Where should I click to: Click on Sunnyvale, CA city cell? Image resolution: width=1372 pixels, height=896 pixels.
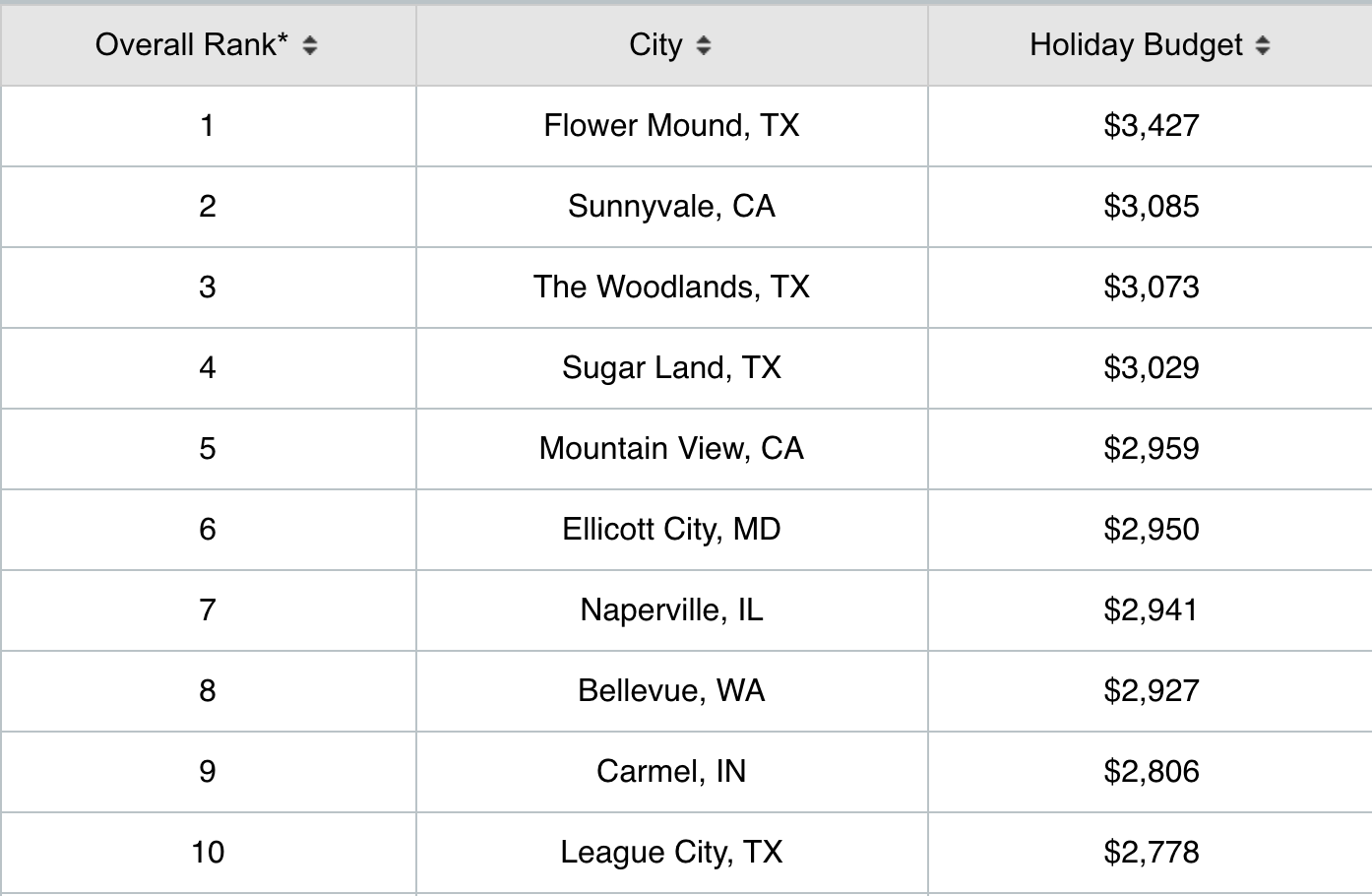[x=671, y=207]
